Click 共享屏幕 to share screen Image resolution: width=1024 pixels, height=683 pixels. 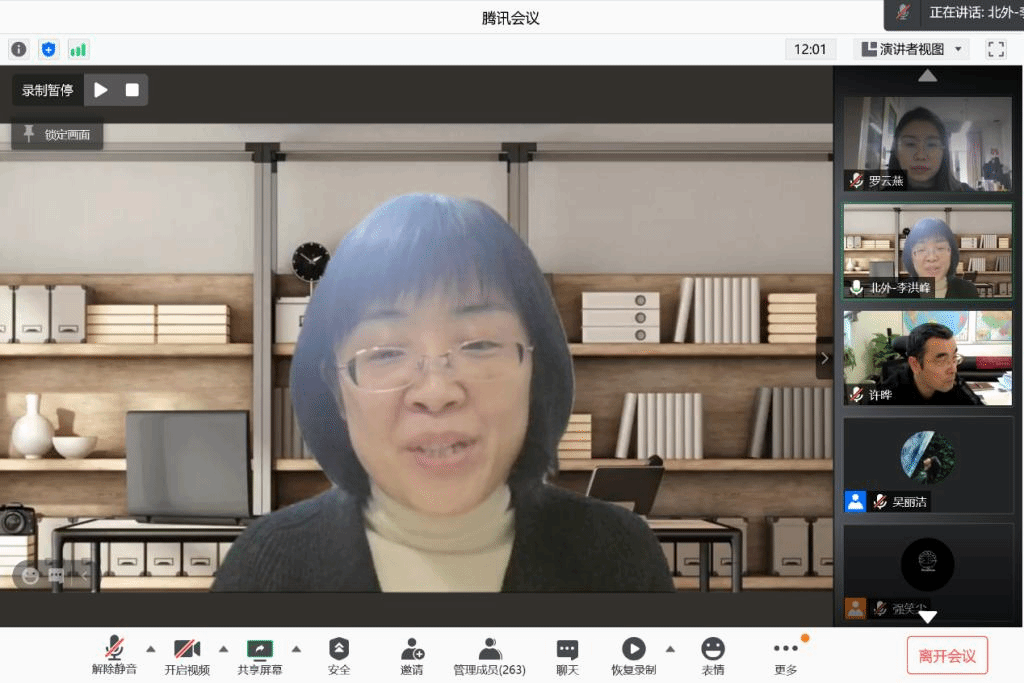tap(260, 656)
